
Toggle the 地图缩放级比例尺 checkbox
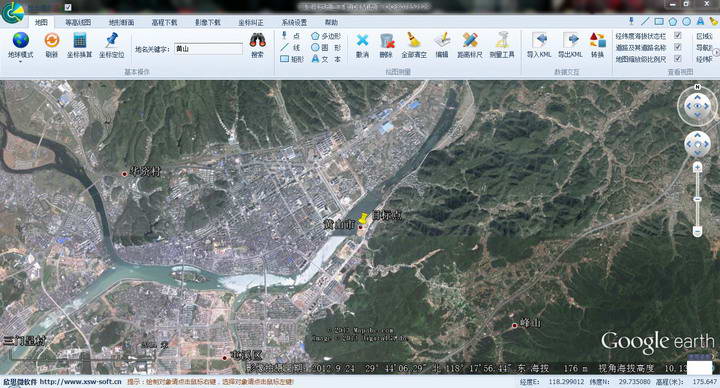(x=677, y=58)
